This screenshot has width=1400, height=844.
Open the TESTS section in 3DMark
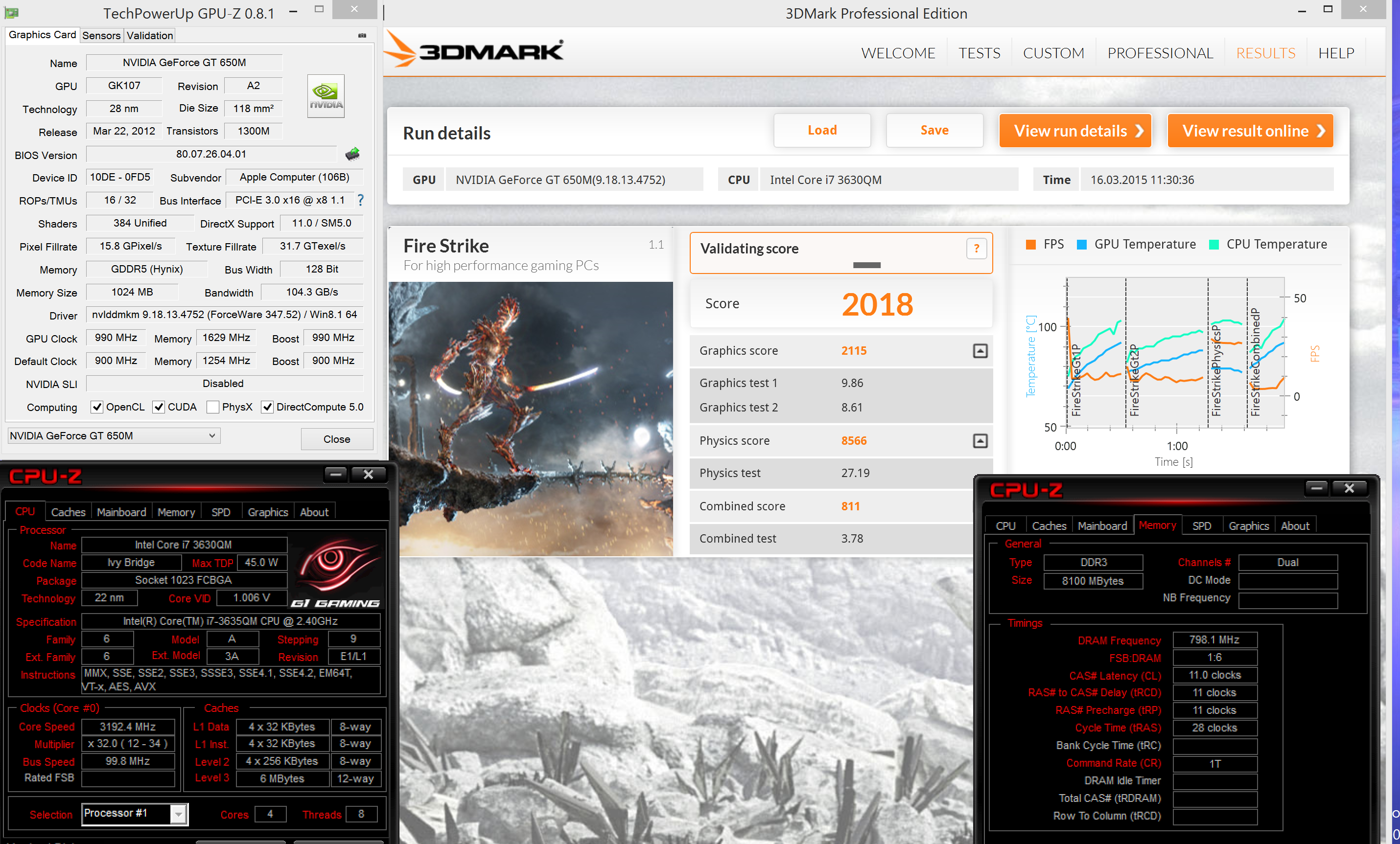click(x=979, y=53)
